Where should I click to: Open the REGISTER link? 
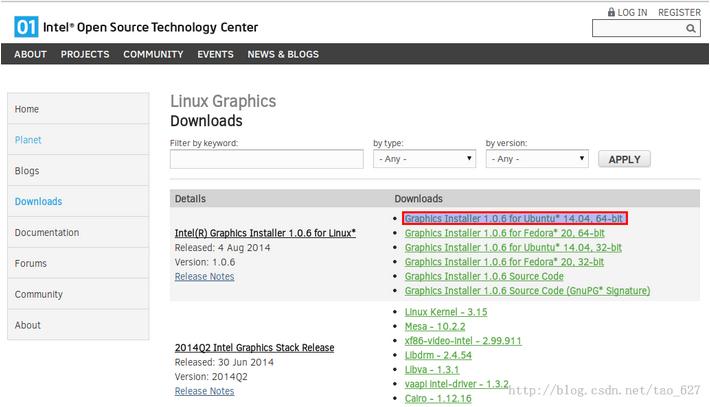tap(679, 13)
